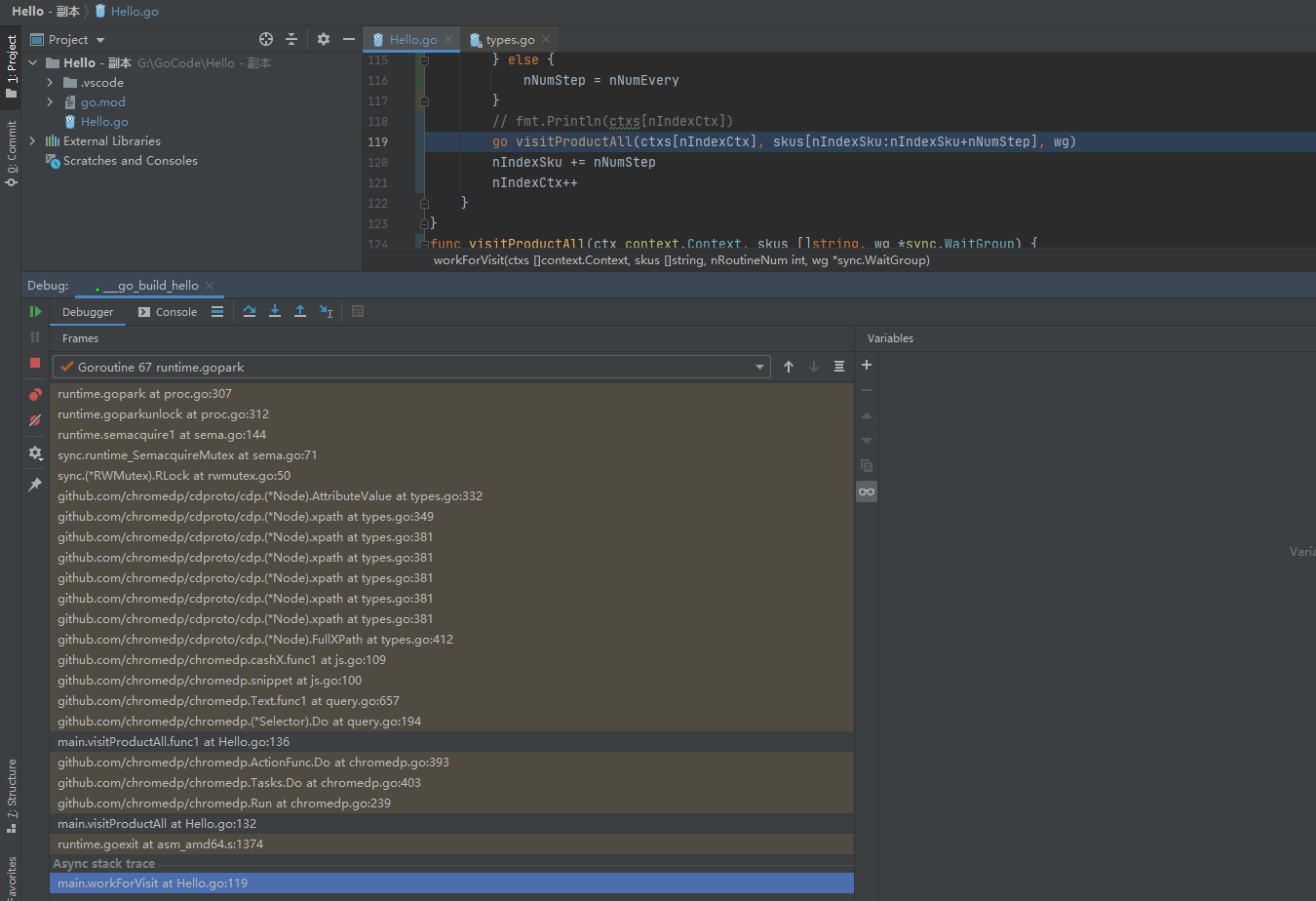Select frame main.workForVisit at Hello.go:119

click(x=451, y=883)
